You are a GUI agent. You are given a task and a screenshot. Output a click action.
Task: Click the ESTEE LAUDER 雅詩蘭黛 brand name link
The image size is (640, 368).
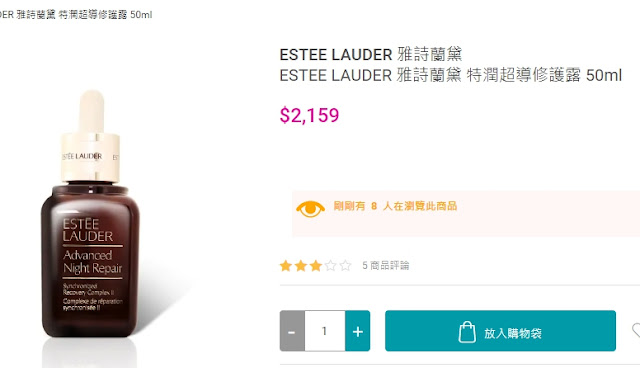[371, 54]
